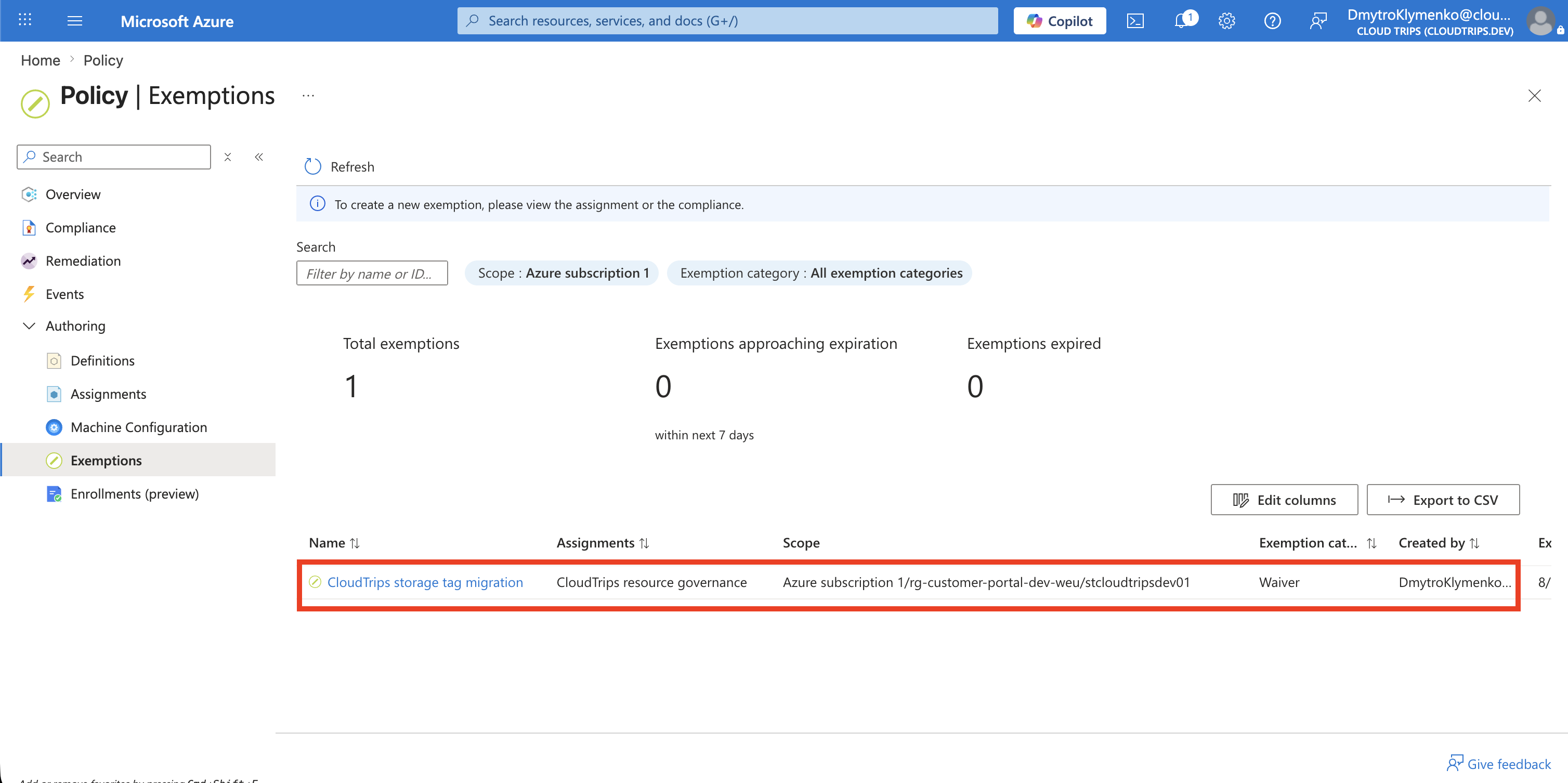
Task: Open the ellipsis more options by title
Action: tap(308, 96)
